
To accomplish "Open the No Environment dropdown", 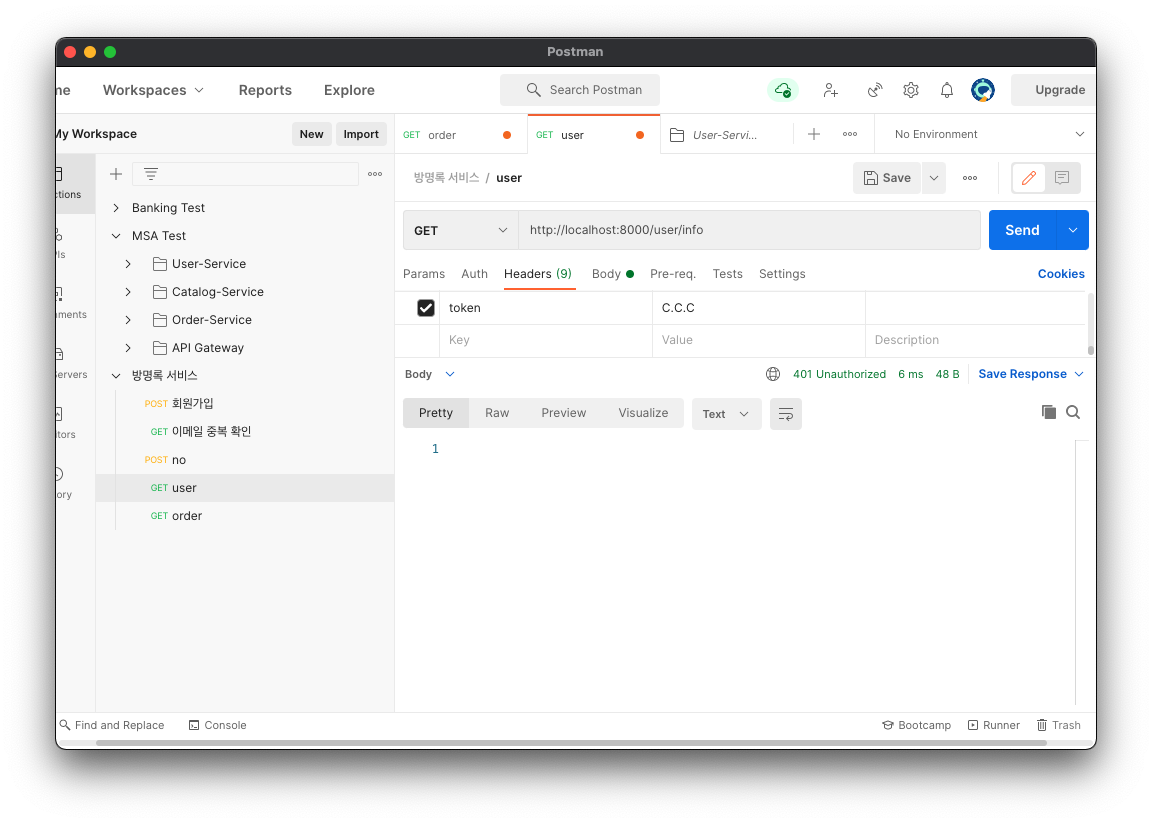I will 989,134.
